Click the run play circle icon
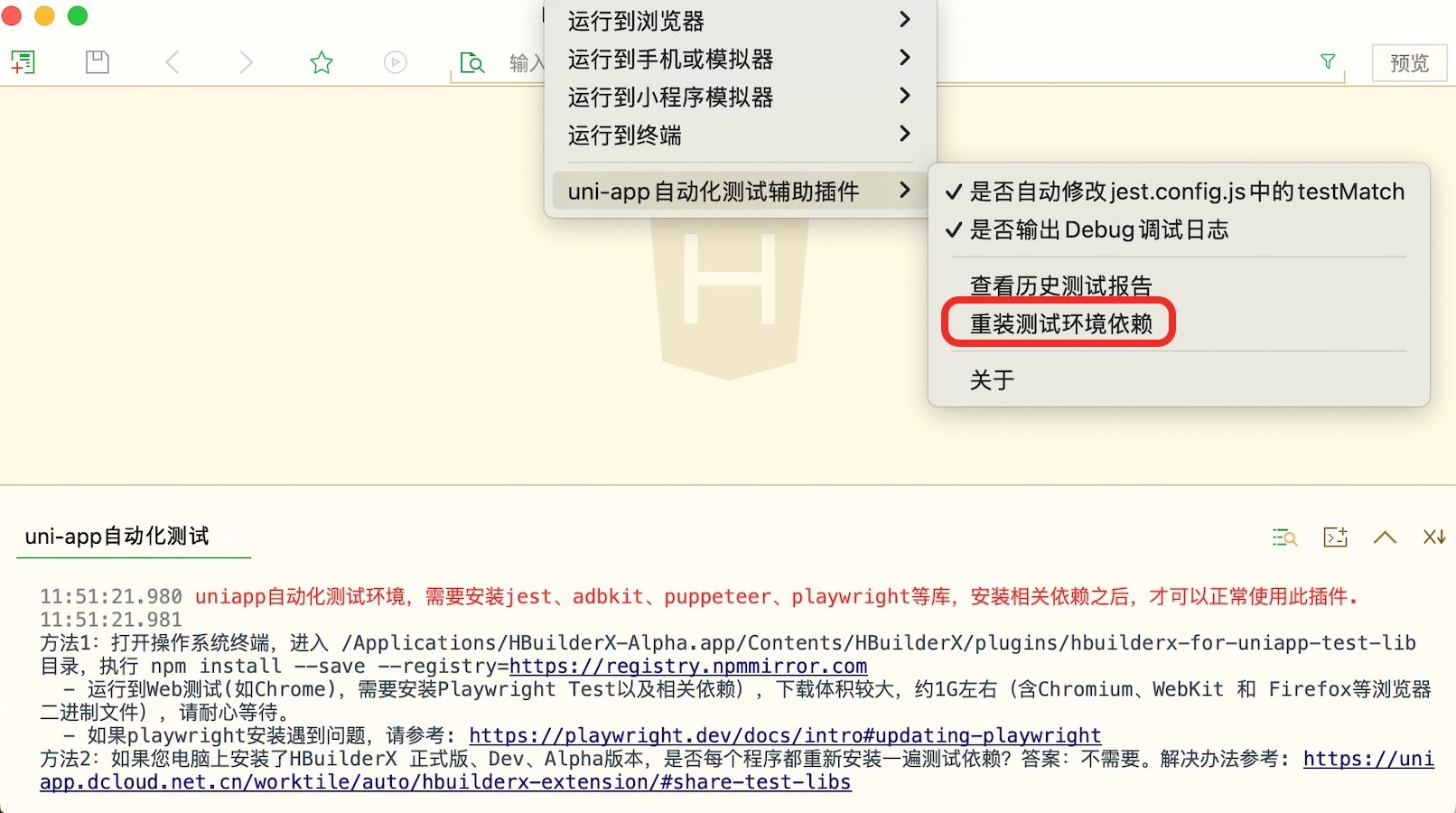Viewport: 1456px width, 813px height. click(395, 62)
